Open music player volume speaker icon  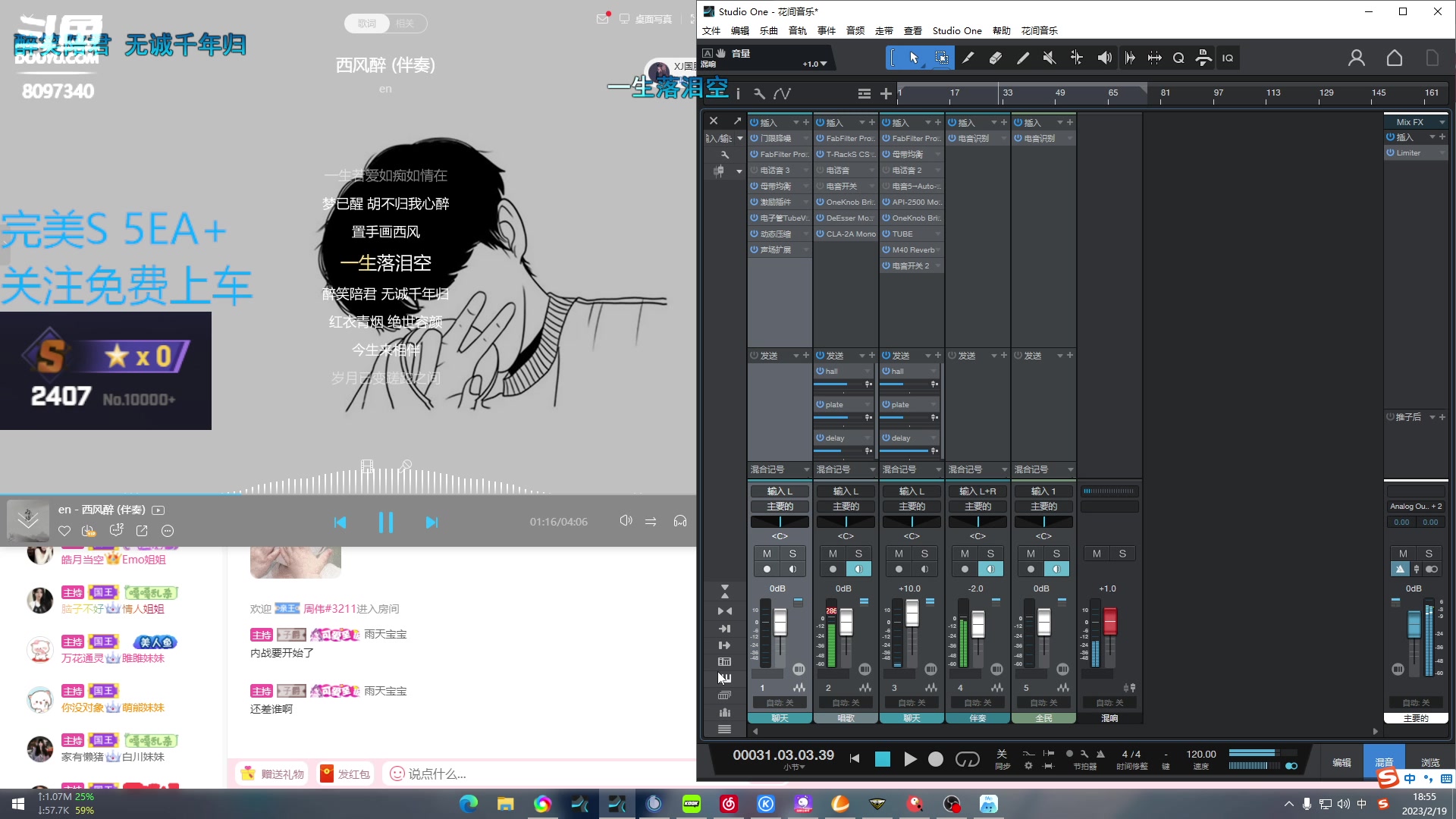(x=626, y=521)
